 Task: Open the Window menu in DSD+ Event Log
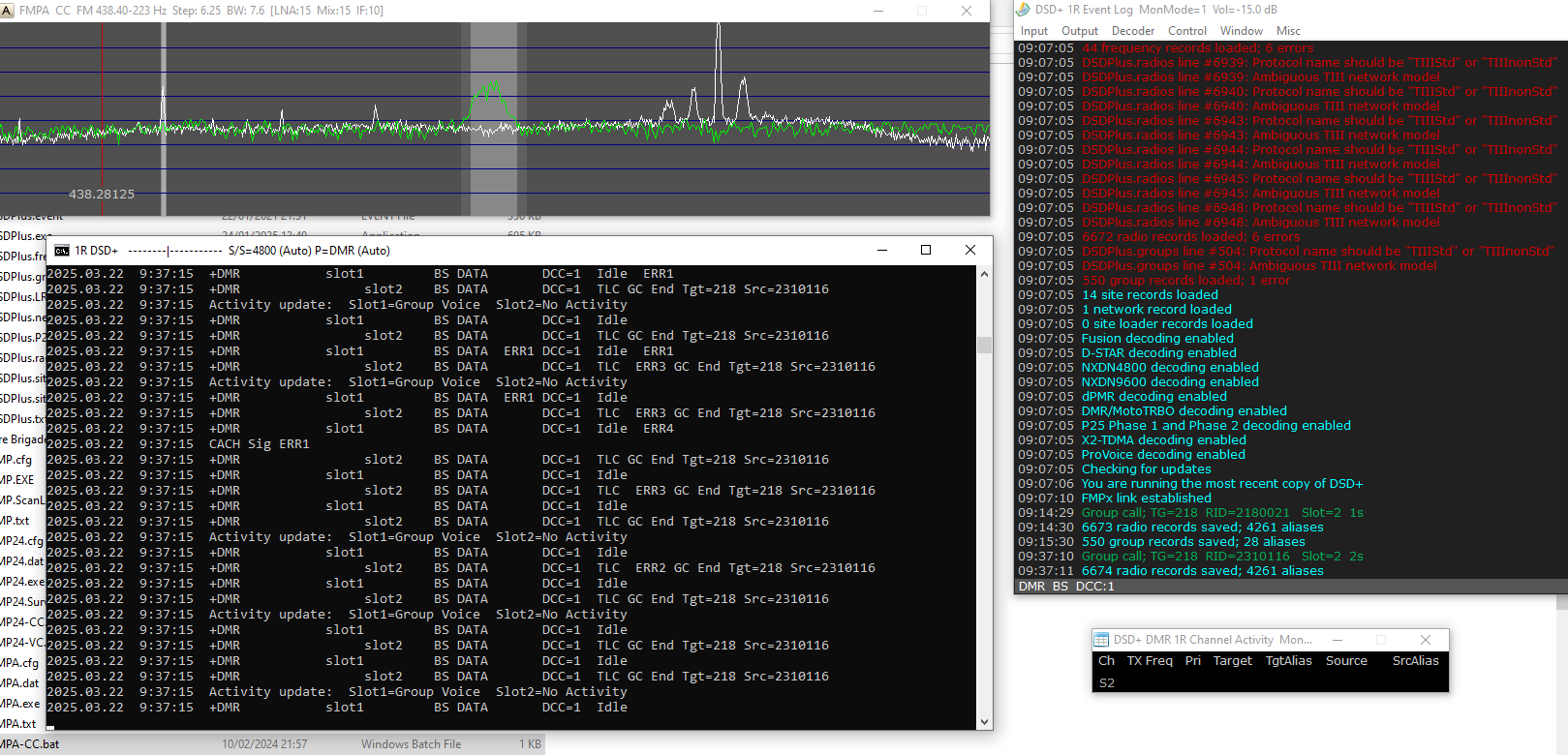[1242, 31]
